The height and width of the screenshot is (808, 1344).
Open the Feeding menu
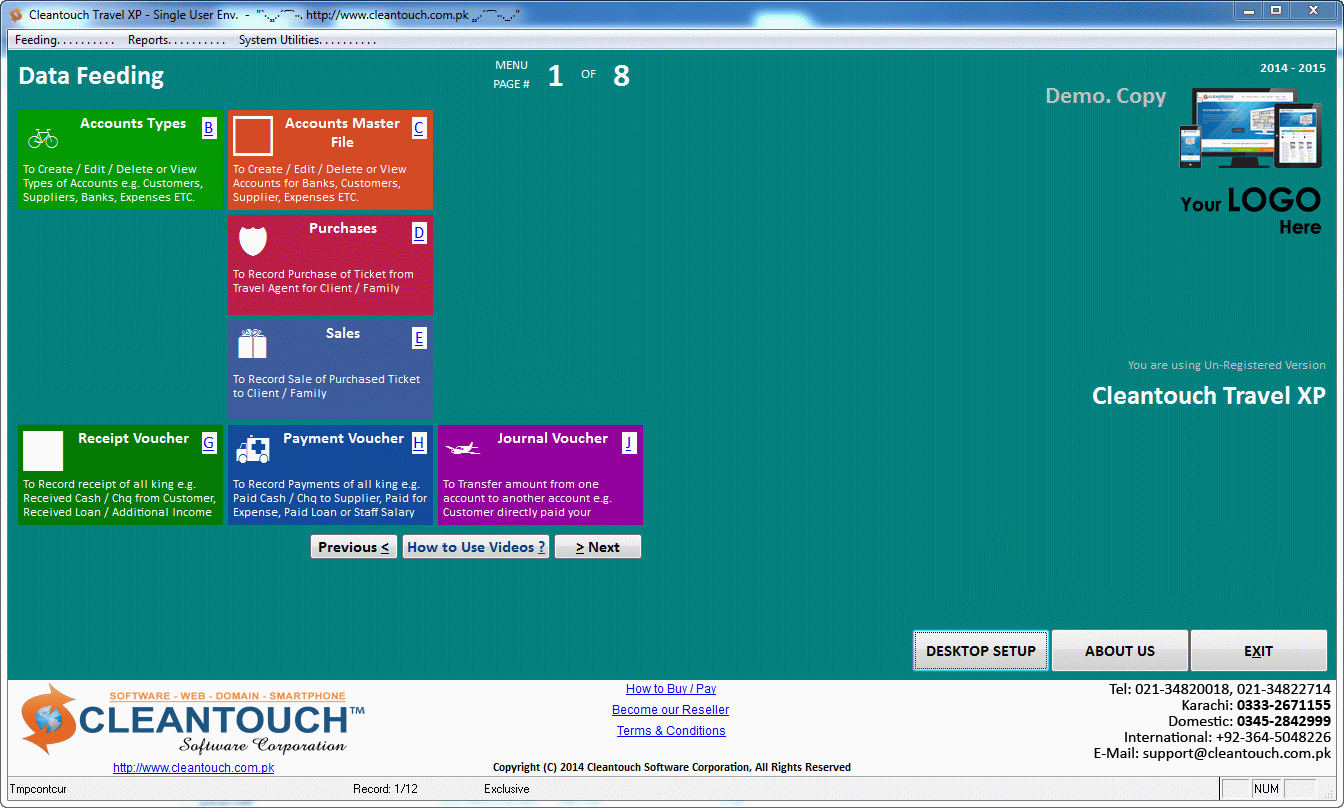pos(64,40)
